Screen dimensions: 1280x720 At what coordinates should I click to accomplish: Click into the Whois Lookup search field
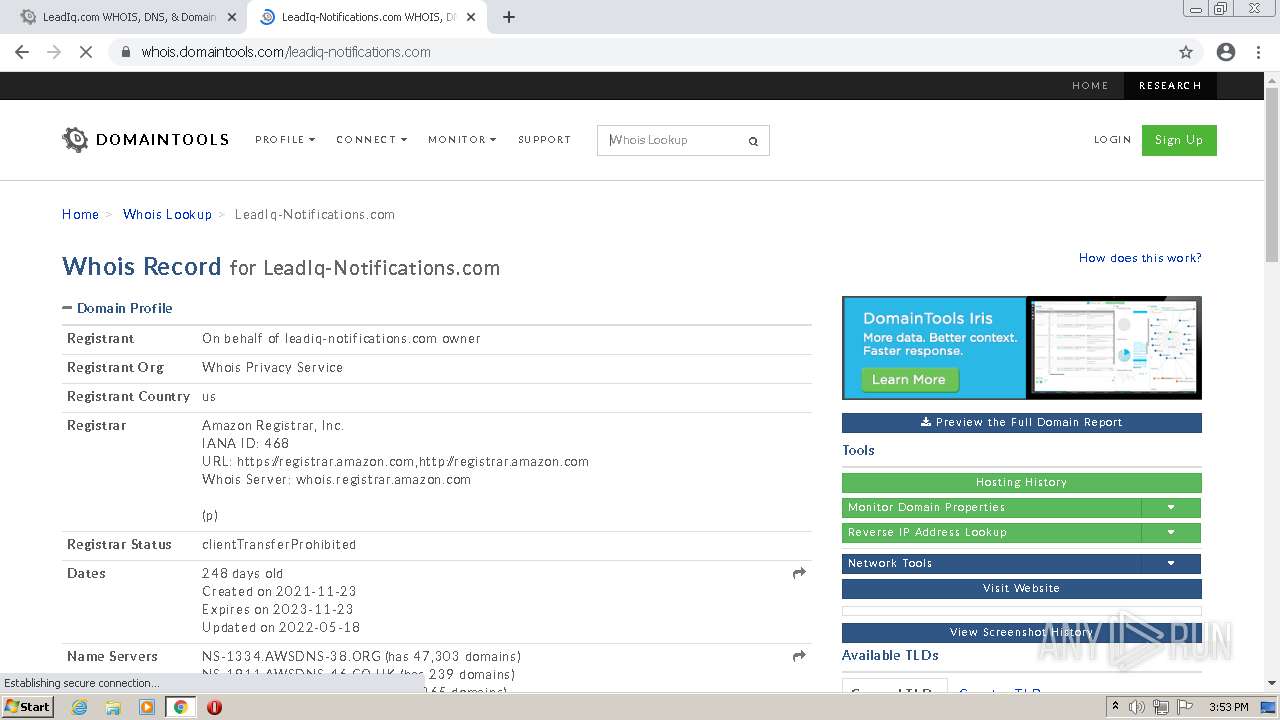[672, 140]
